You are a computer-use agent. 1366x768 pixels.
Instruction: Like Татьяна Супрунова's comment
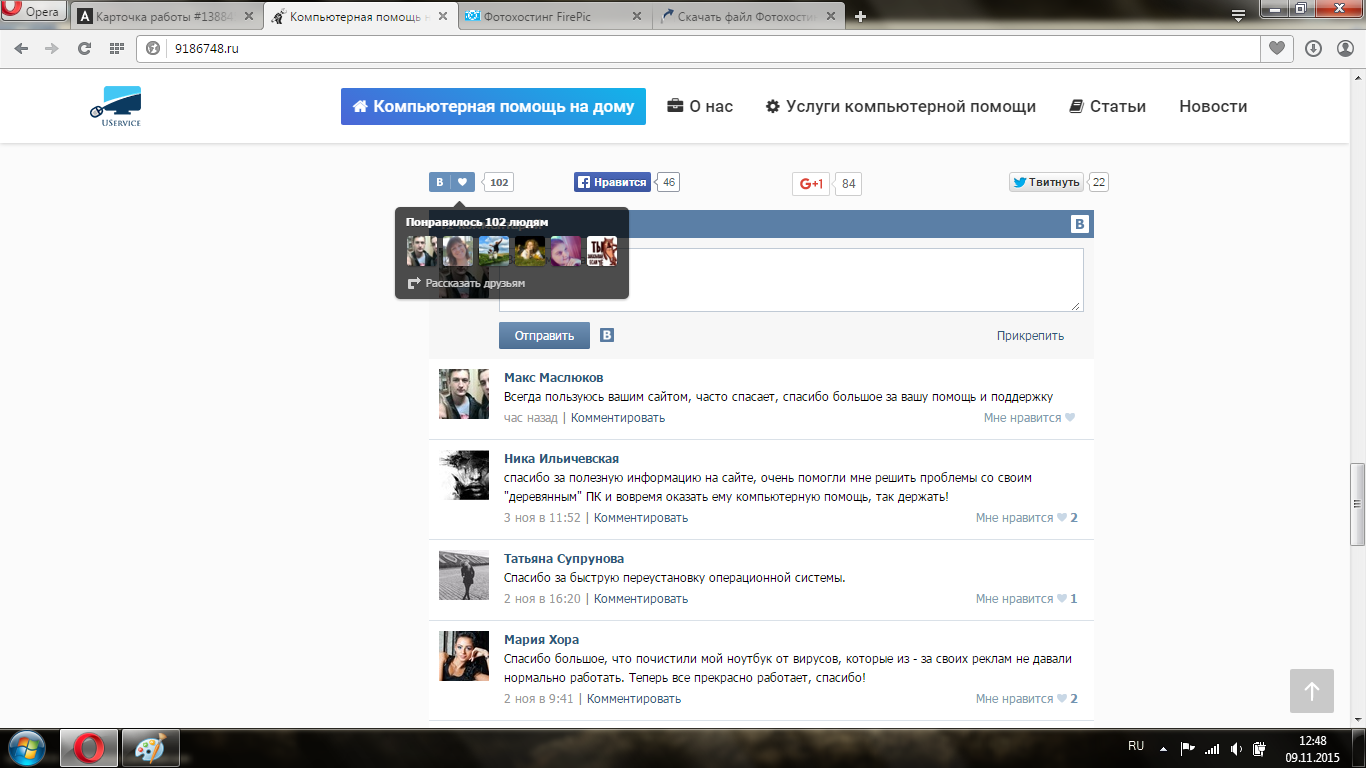1027,599
